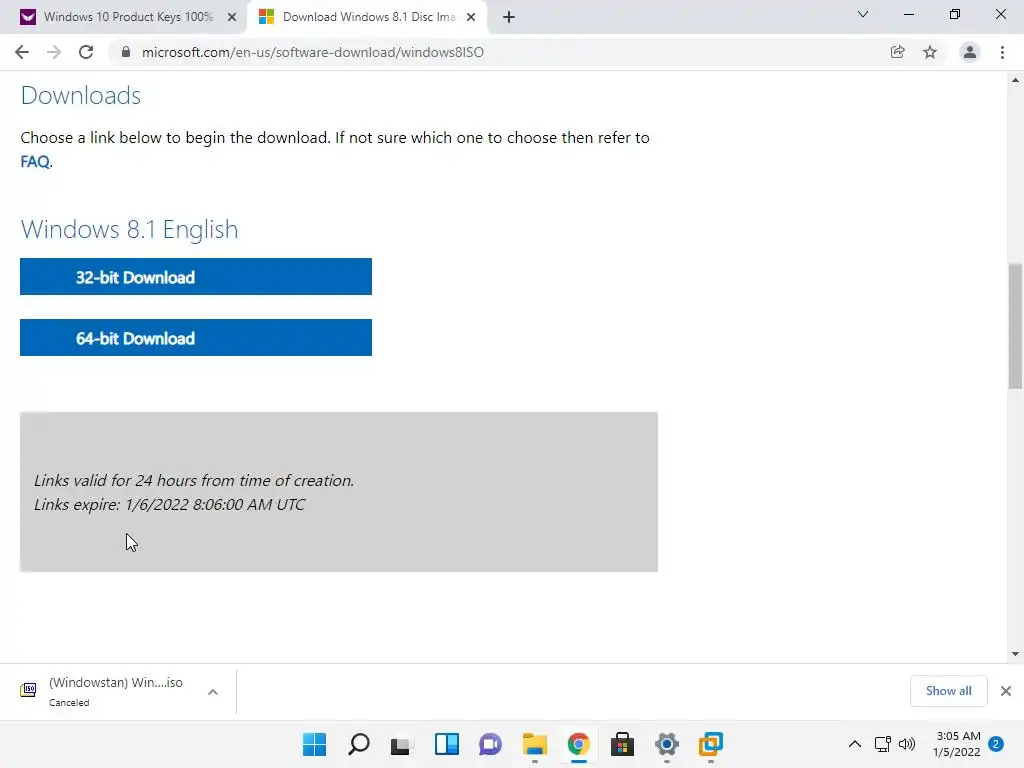Open a new browser tab
Image resolution: width=1024 pixels, height=768 pixels.
pos(509,17)
